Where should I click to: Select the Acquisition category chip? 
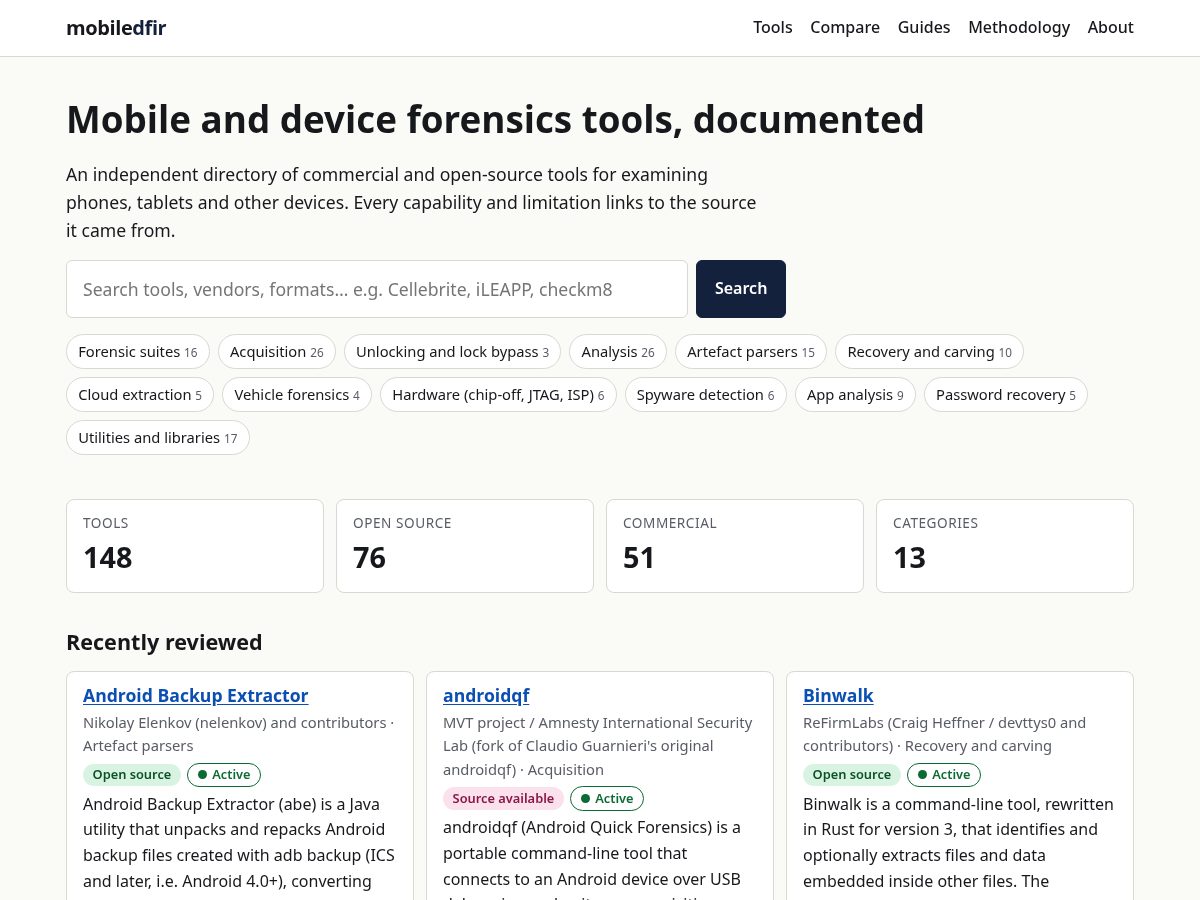click(277, 352)
